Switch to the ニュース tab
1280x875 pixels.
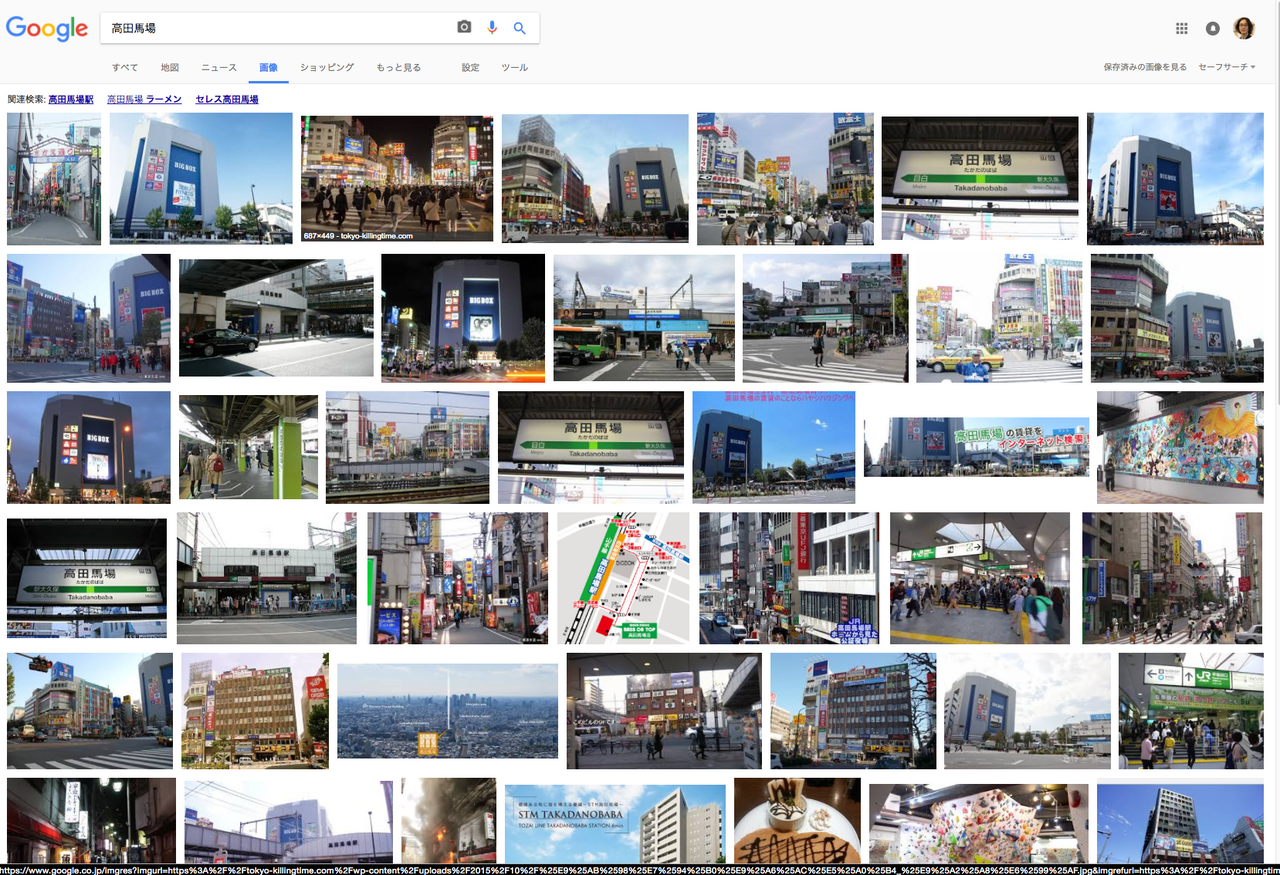(219, 68)
